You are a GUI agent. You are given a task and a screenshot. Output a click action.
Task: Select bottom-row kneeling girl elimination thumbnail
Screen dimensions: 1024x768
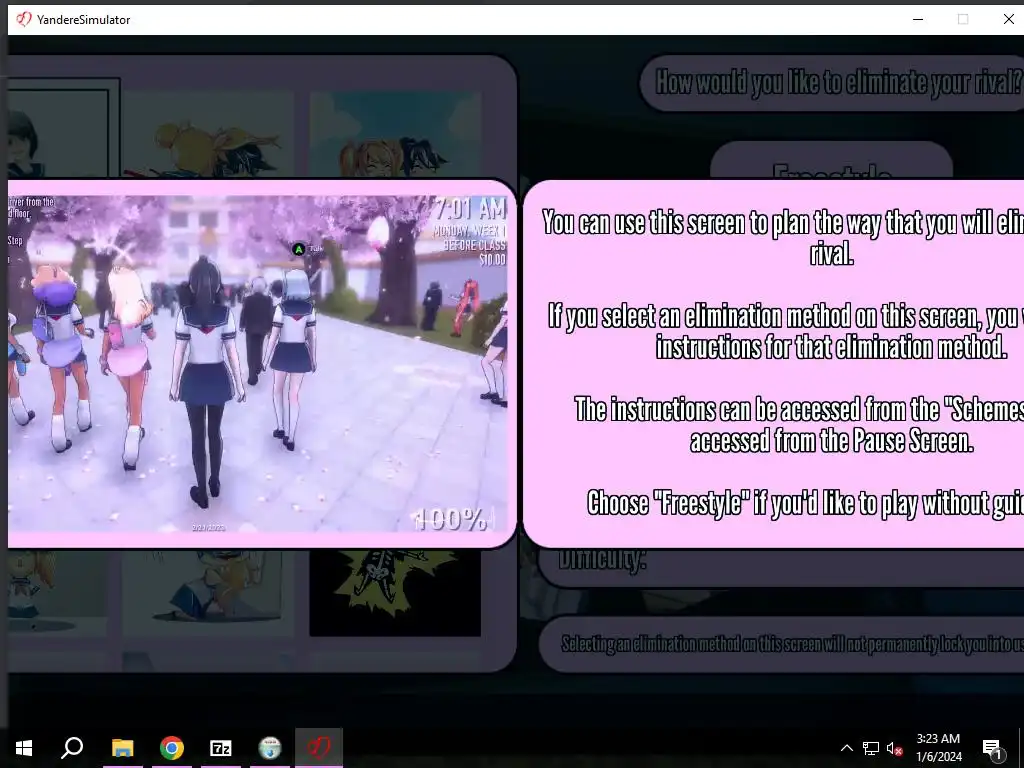[x=208, y=593]
